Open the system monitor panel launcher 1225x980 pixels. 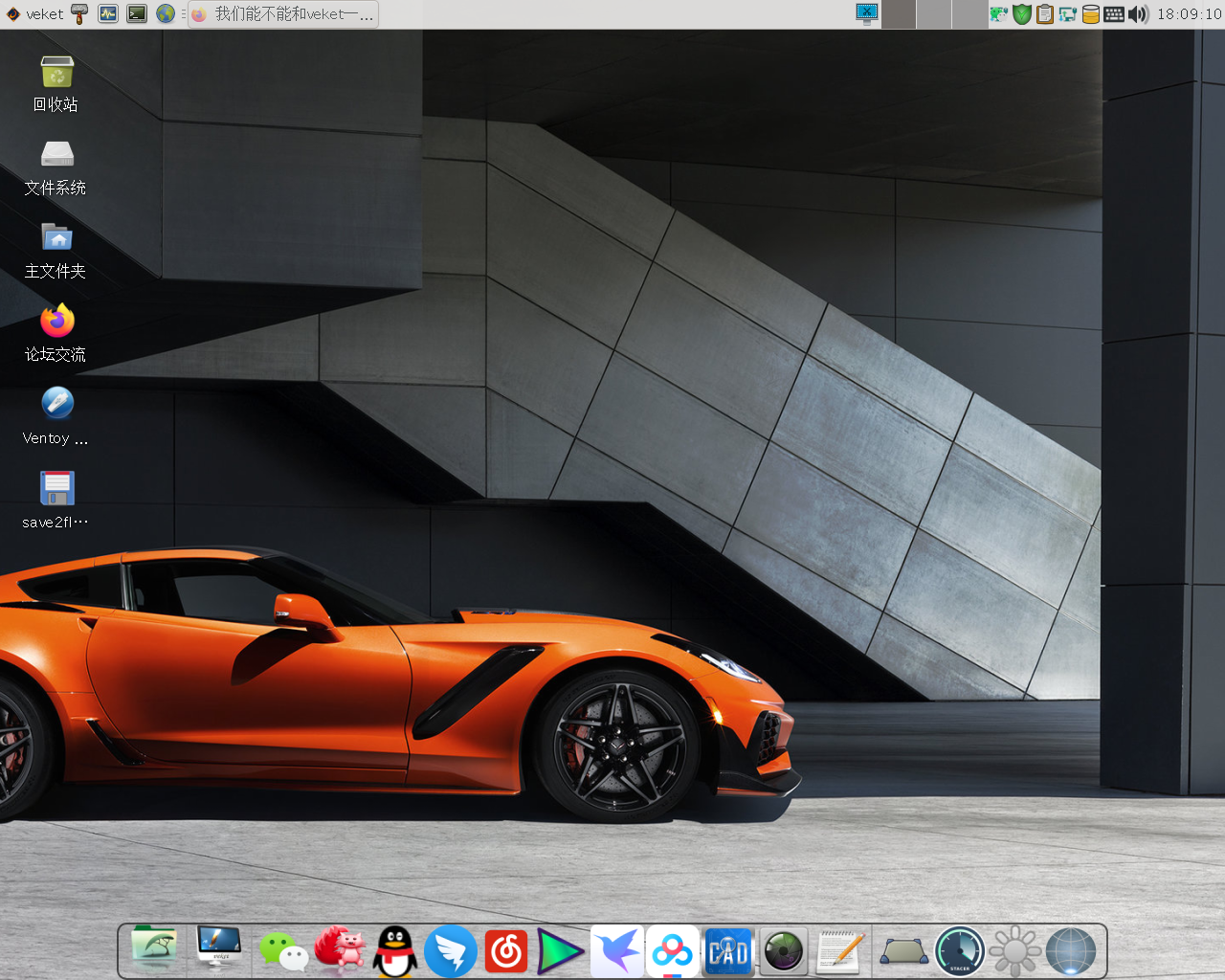click(x=108, y=14)
